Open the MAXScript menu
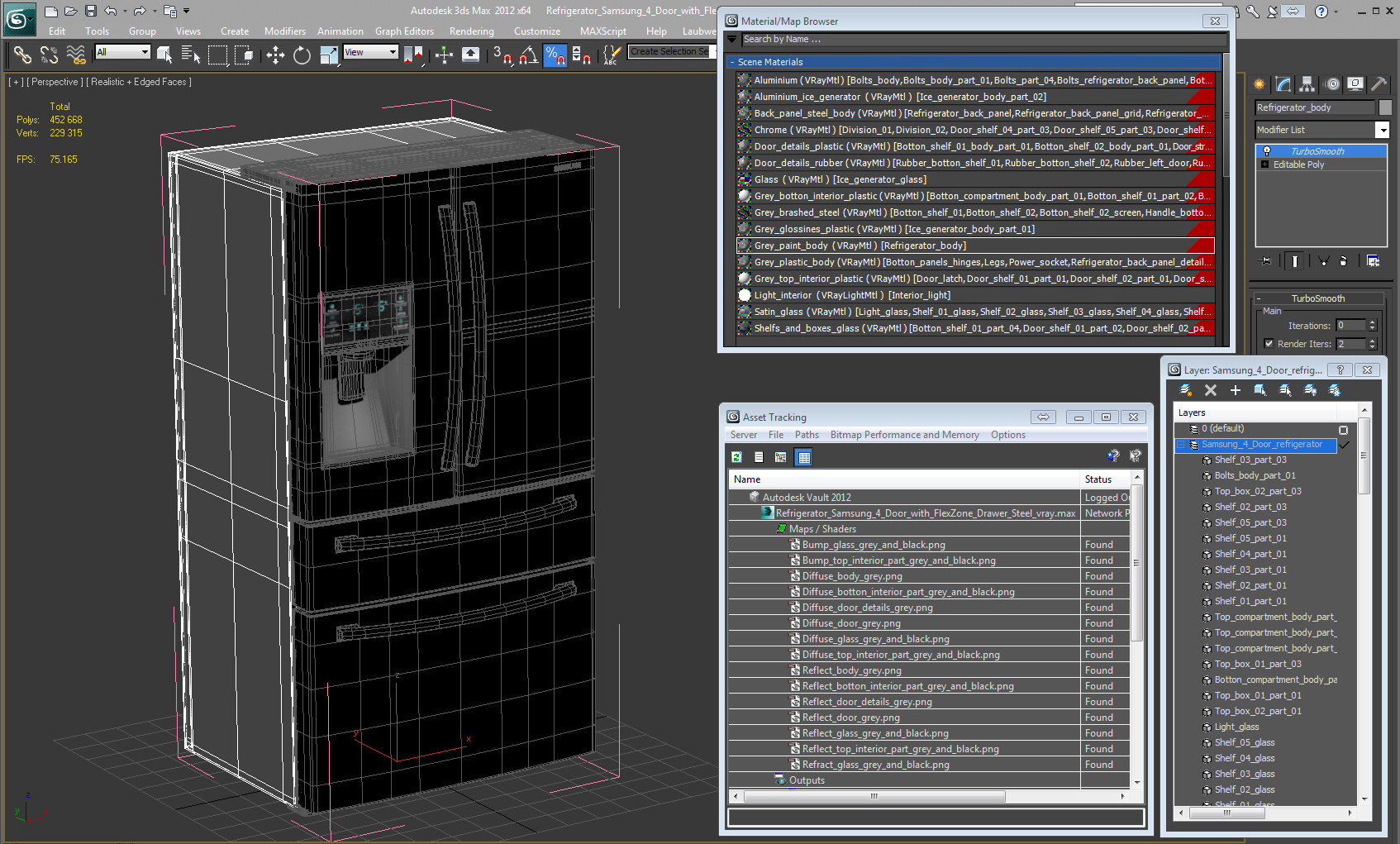The width and height of the screenshot is (1400, 844). pyautogui.click(x=603, y=31)
